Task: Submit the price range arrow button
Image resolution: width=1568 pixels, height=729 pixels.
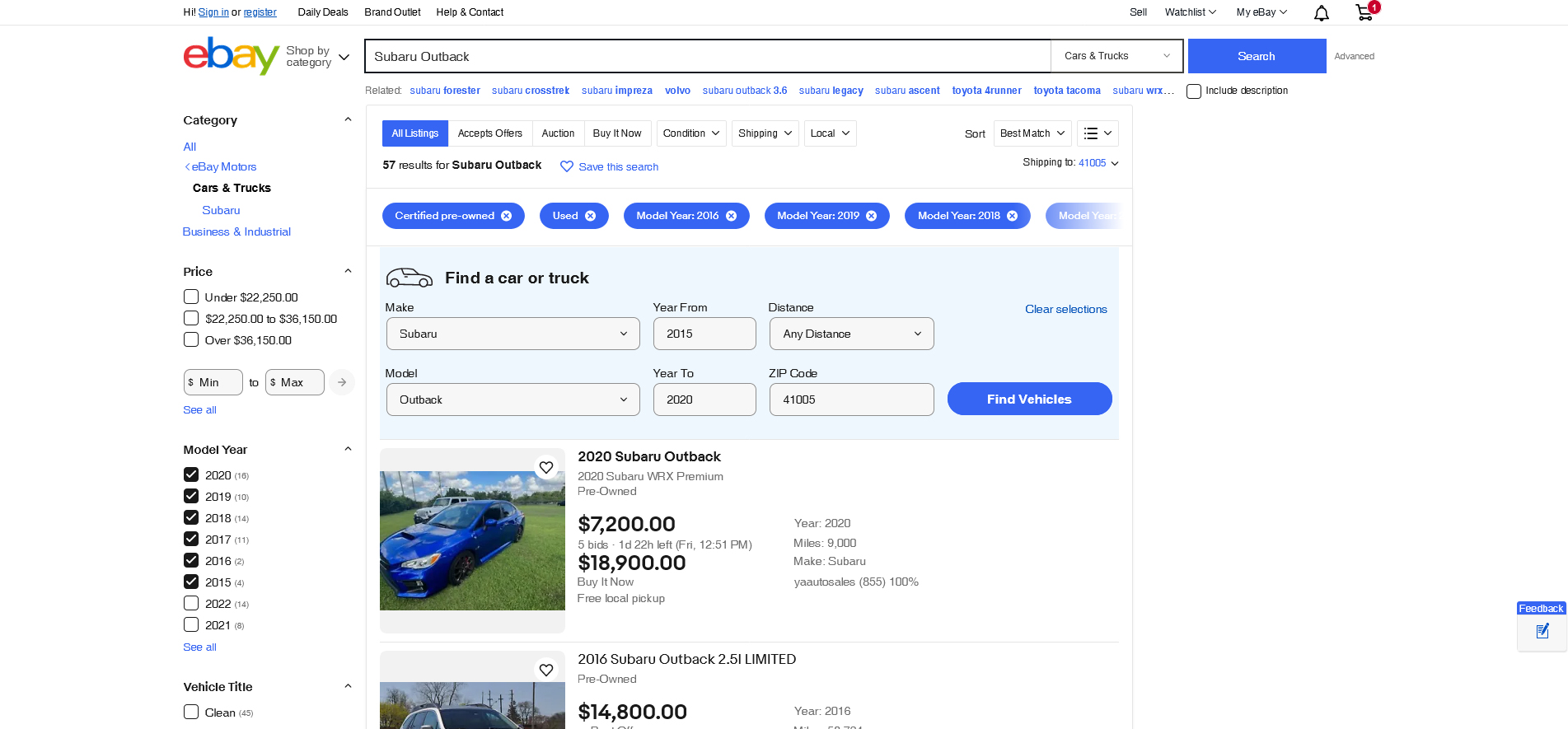Action: [x=342, y=382]
